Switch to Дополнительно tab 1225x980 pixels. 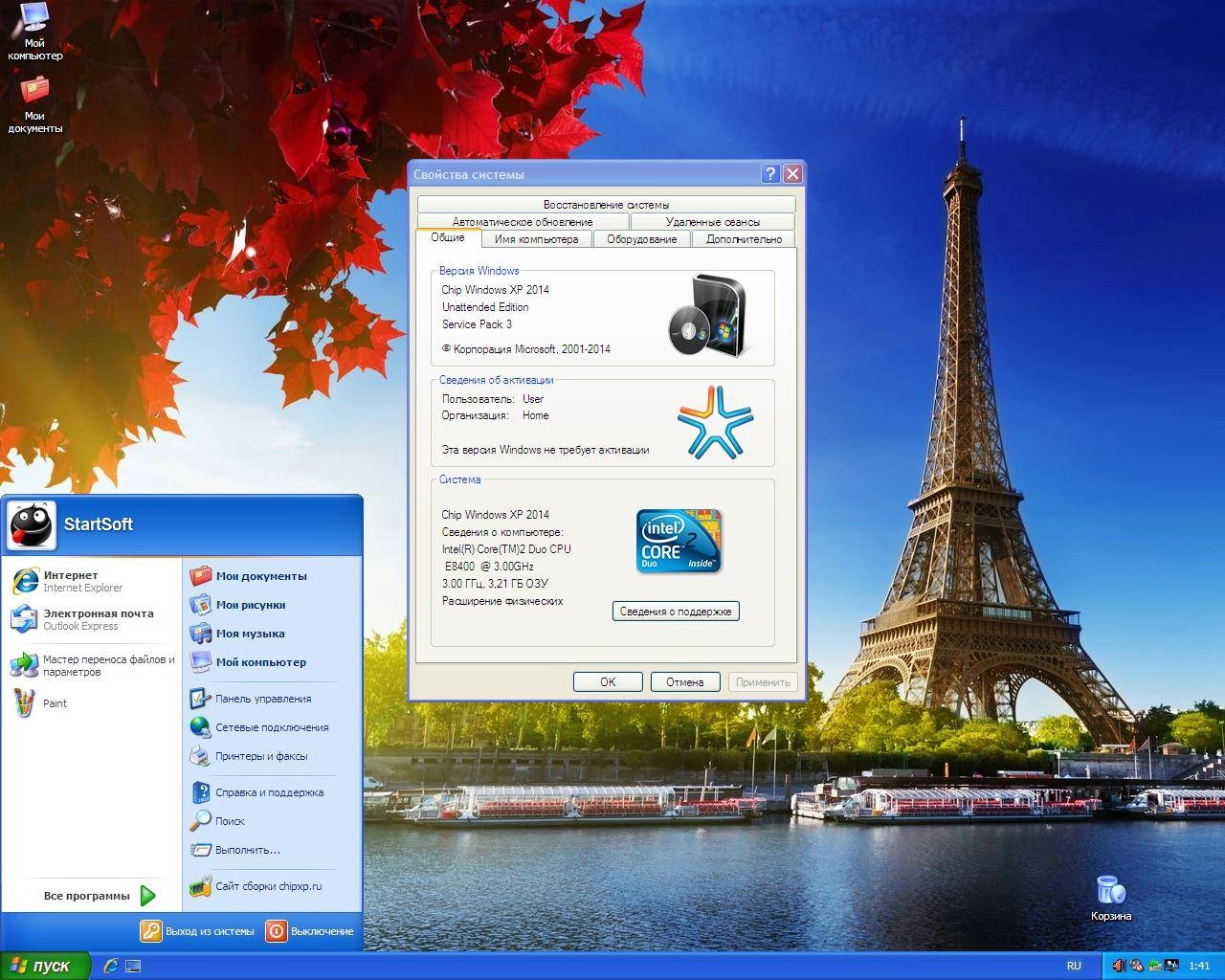coord(744,239)
